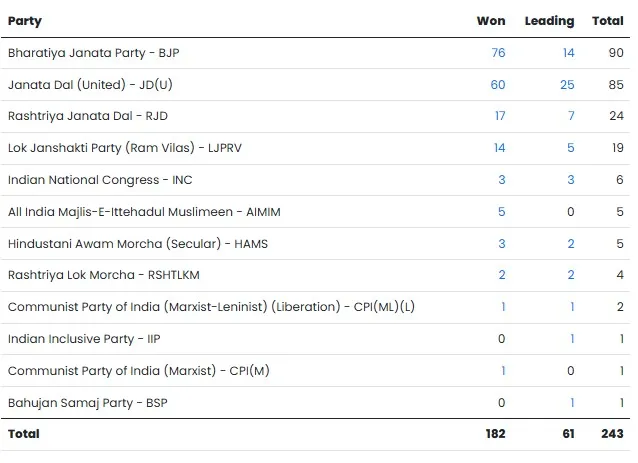This screenshot has width=638, height=463.
Task: Open RJD's won count of 17
Action: pyautogui.click(x=499, y=116)
